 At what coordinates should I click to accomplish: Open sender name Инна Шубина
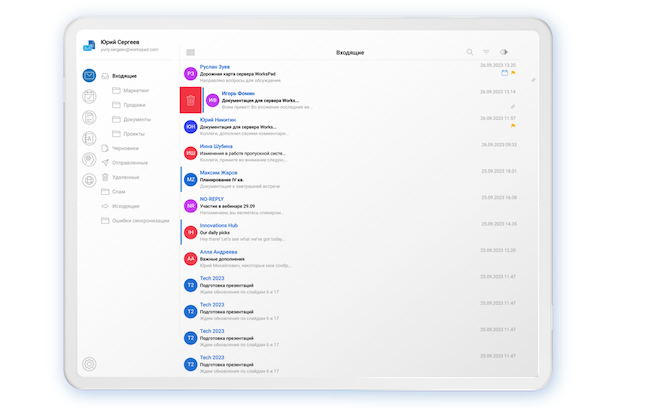(216, 146)
